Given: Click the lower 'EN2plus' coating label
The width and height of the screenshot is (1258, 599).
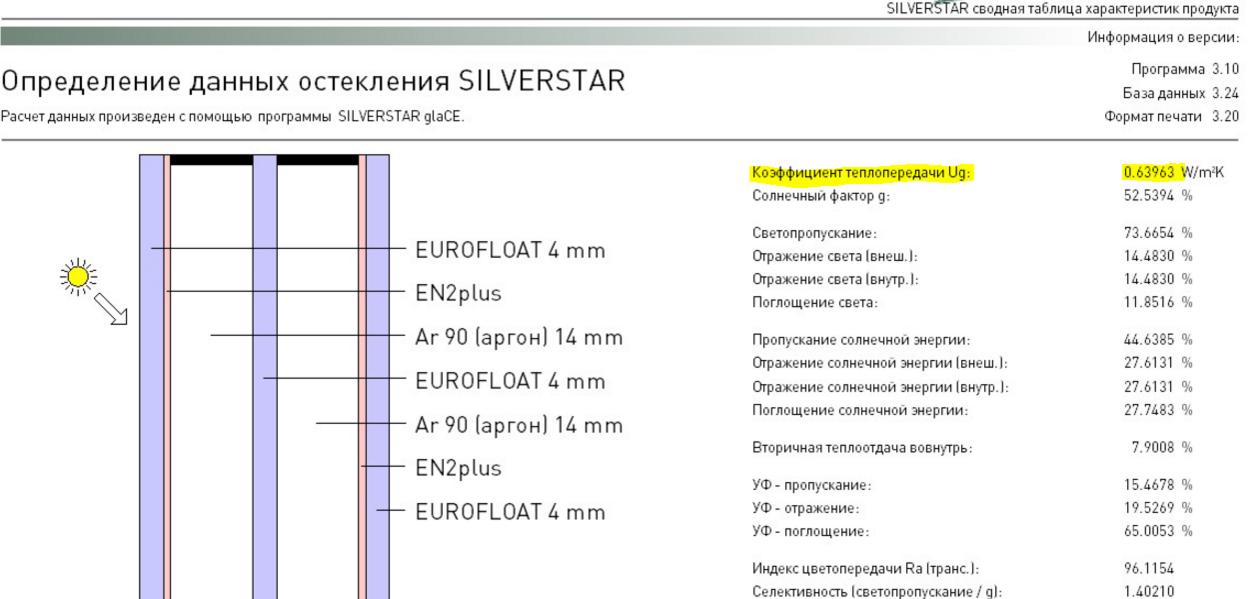Looking at the screenshot, I should point(458,468).
